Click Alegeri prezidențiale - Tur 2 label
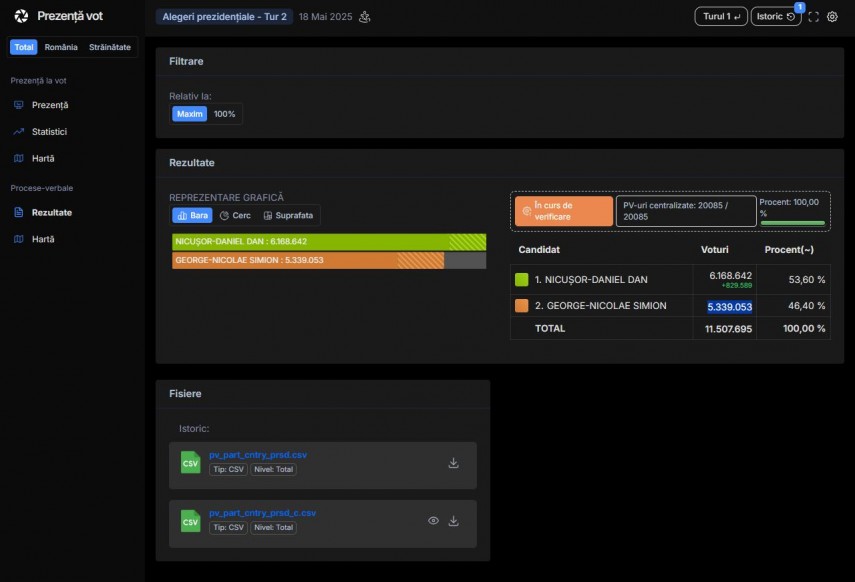 point(224,17)
